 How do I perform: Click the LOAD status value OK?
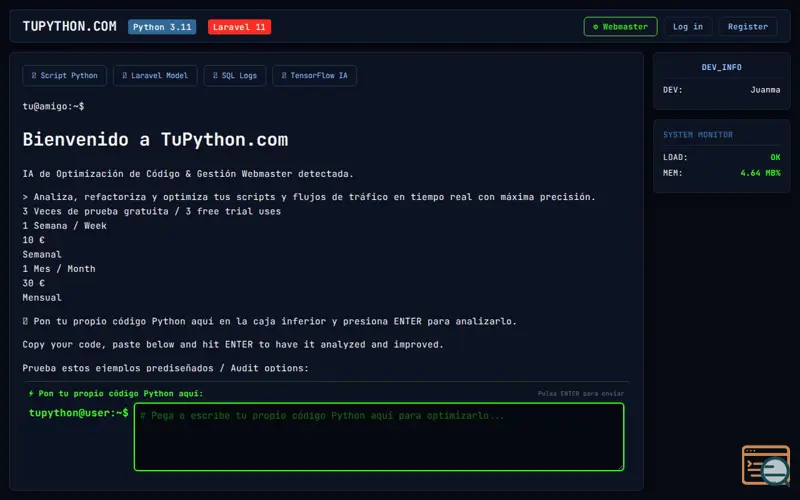click(x=775, y=157)
